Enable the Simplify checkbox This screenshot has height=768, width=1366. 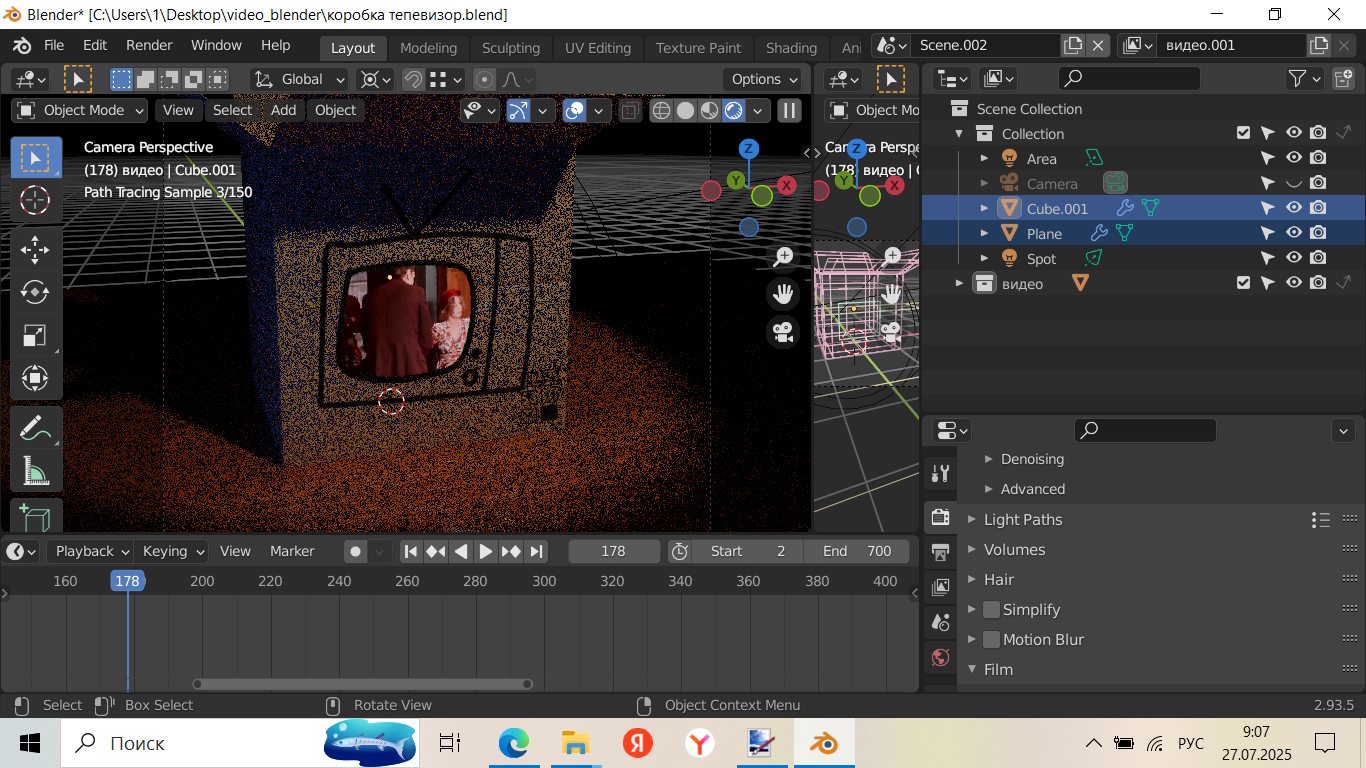tap(991, 610)
